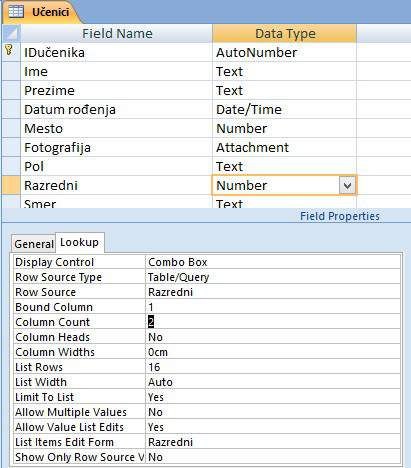411x468 pixels.
Task: Click the Column Count property label
Action: pyautogui.click(x=79, y=322)
